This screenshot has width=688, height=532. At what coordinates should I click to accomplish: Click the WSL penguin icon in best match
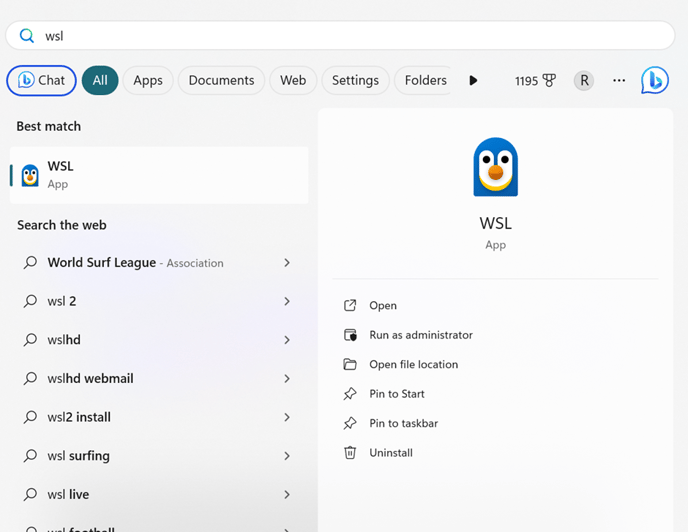point(30,175)
